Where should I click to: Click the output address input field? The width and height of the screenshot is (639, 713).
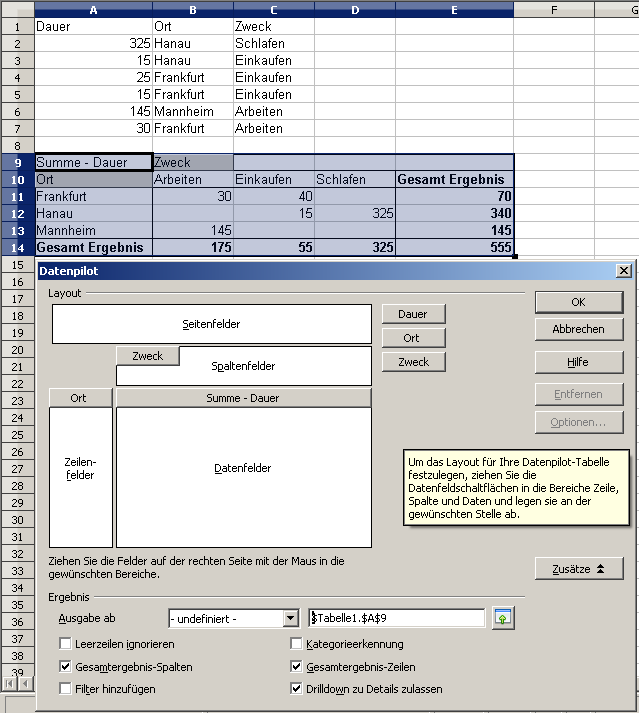click(397, 619)
